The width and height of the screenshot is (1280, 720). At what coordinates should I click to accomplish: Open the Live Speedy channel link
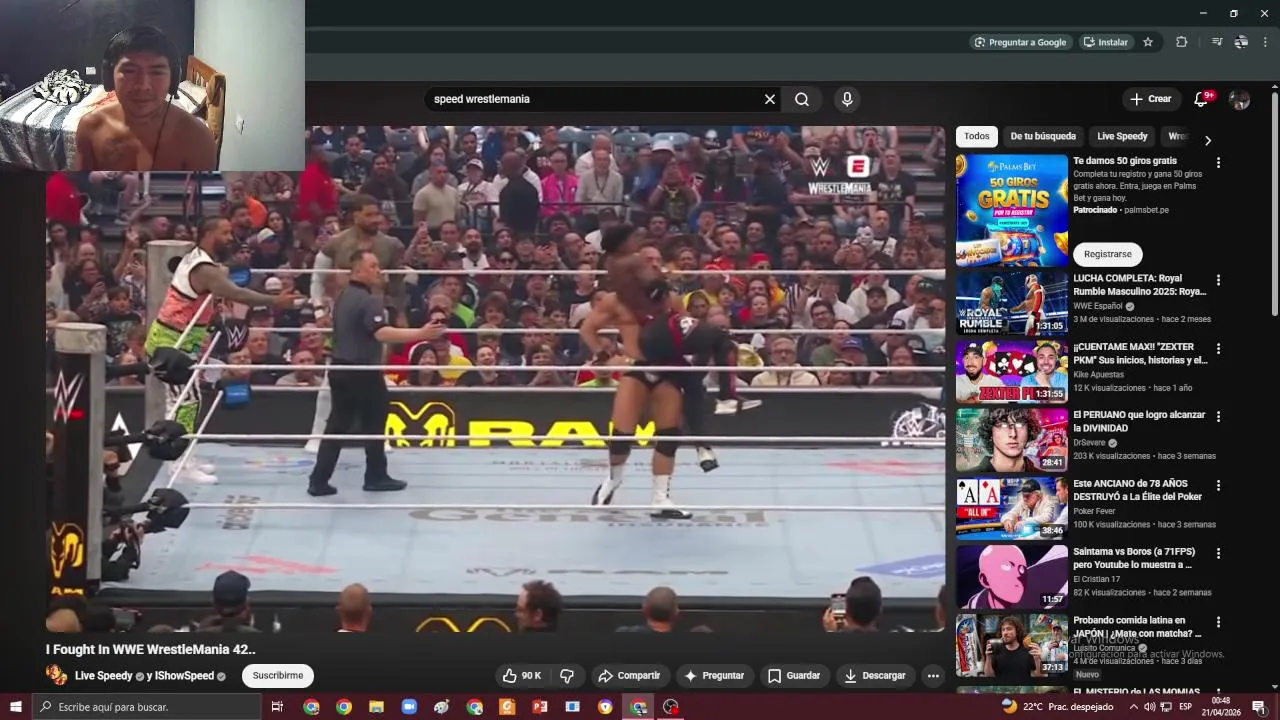[x=103, y=676]
